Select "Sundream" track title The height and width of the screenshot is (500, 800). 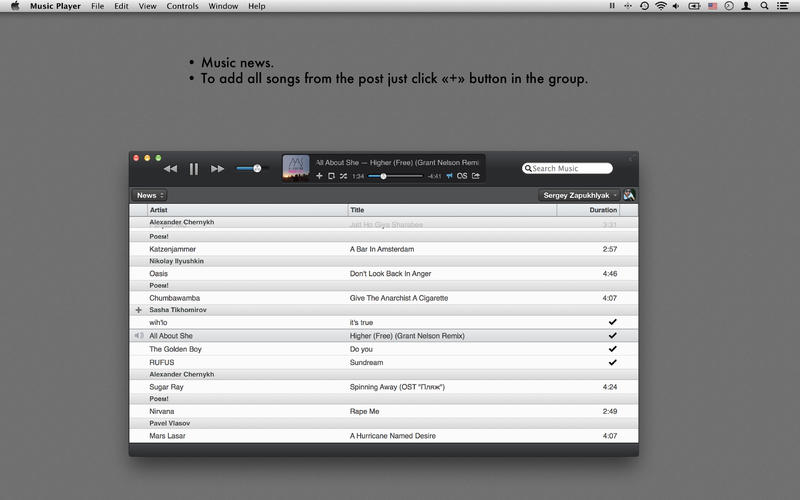366,362
